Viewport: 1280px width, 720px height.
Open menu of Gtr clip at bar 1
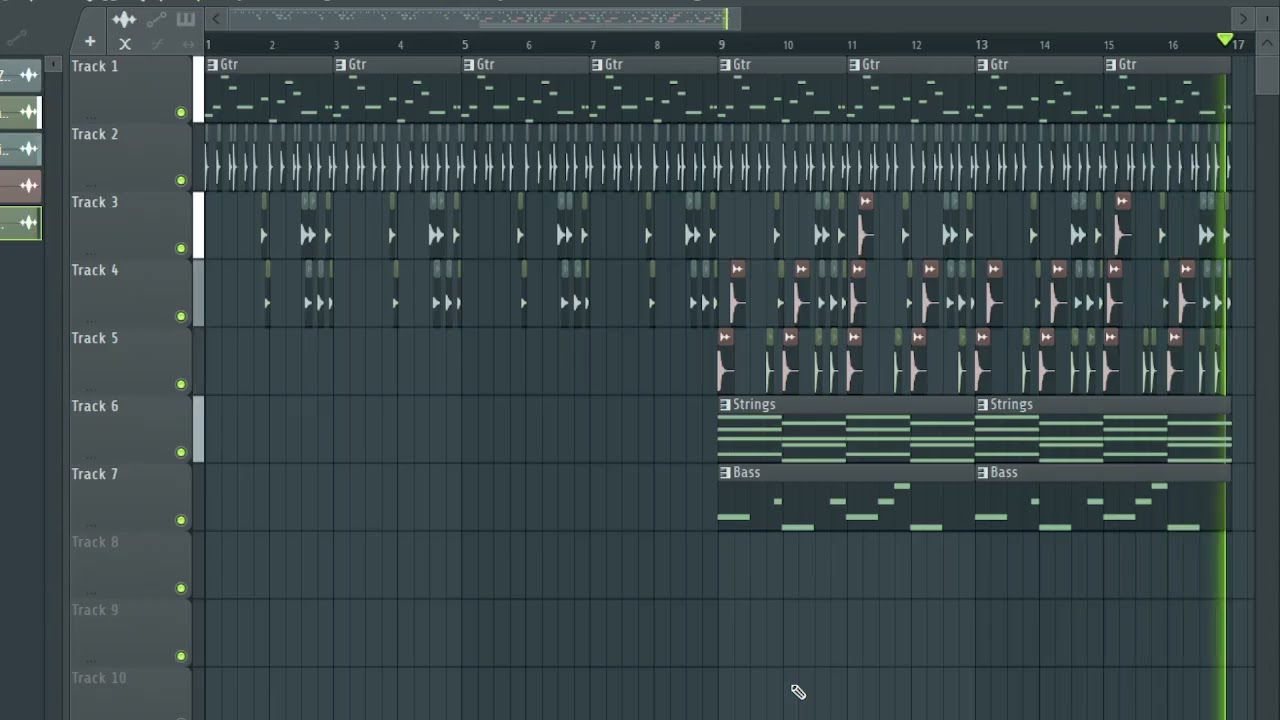(x=212, y=64)
